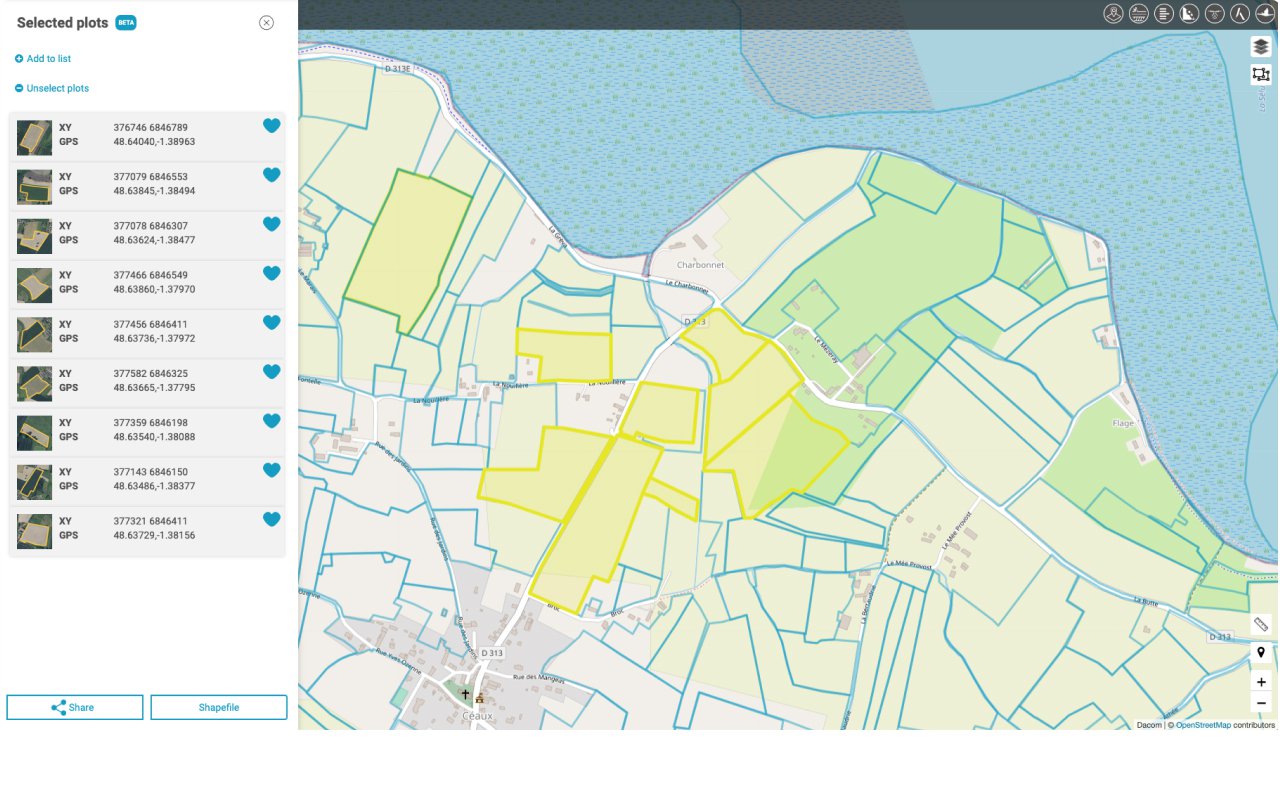Activate the draw polygon selection tool
Screen dimensions: 1280x800
tap(1261, 74)
